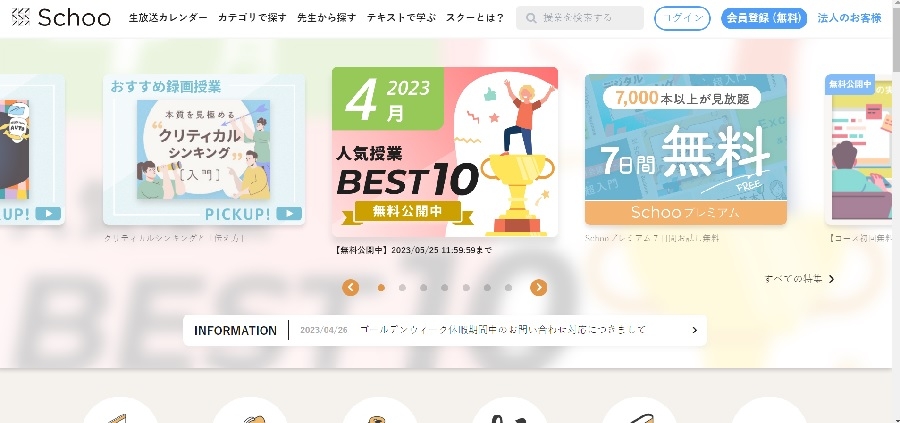Click the 会員登録（無料） button
This screenshot has width=900, height=423.
pos(764,18)
